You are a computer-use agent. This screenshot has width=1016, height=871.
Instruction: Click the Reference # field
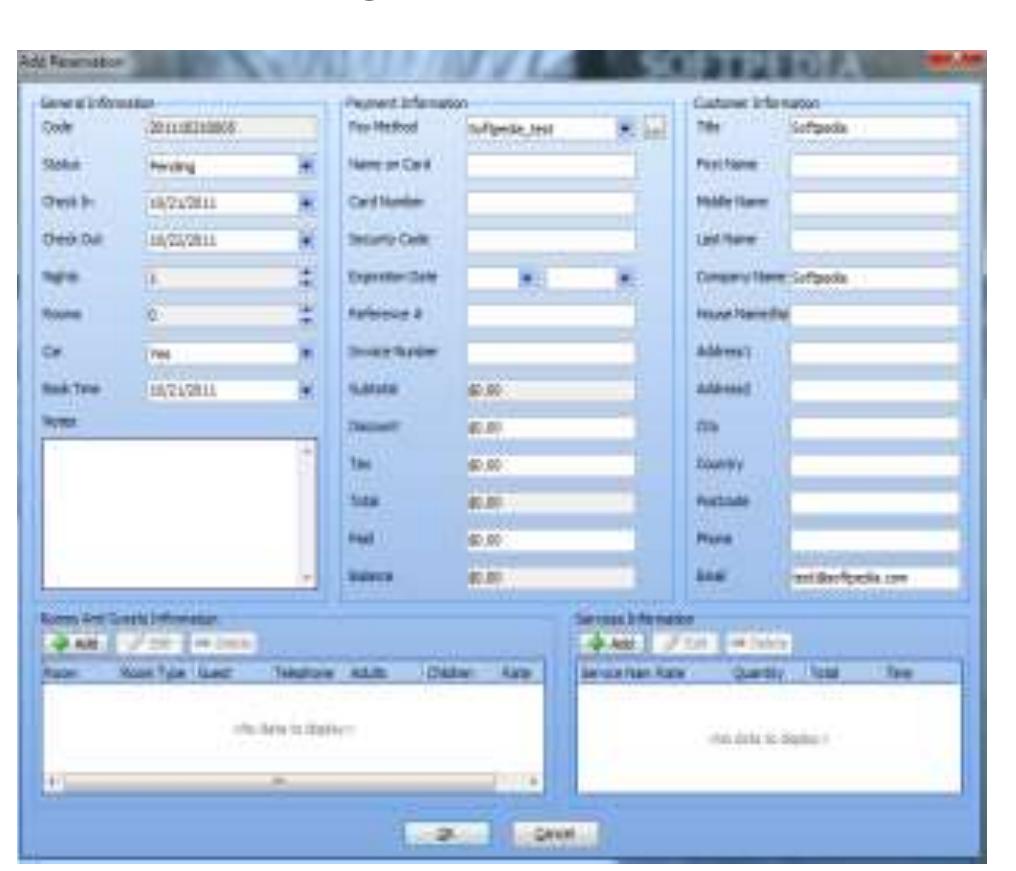coord(551,316)
